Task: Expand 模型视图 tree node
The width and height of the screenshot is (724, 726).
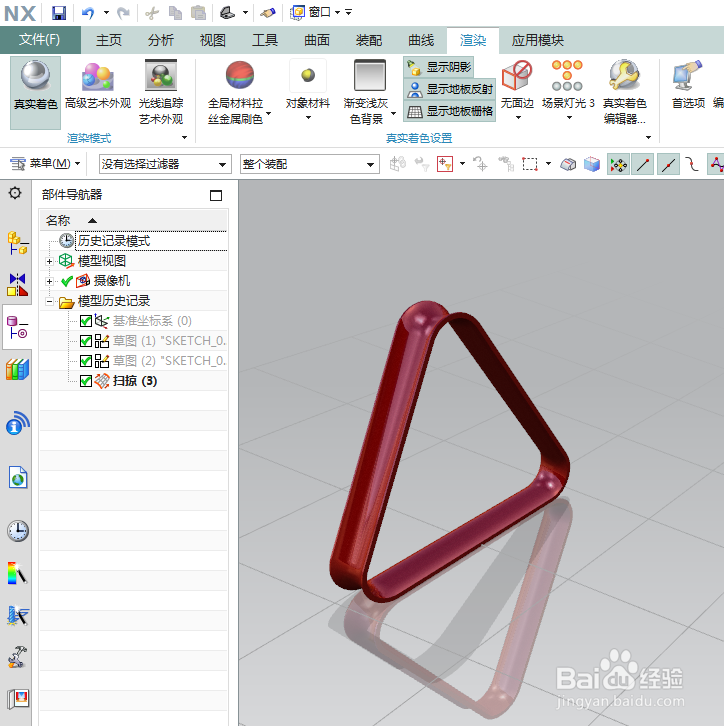Action: coord(49,261)
